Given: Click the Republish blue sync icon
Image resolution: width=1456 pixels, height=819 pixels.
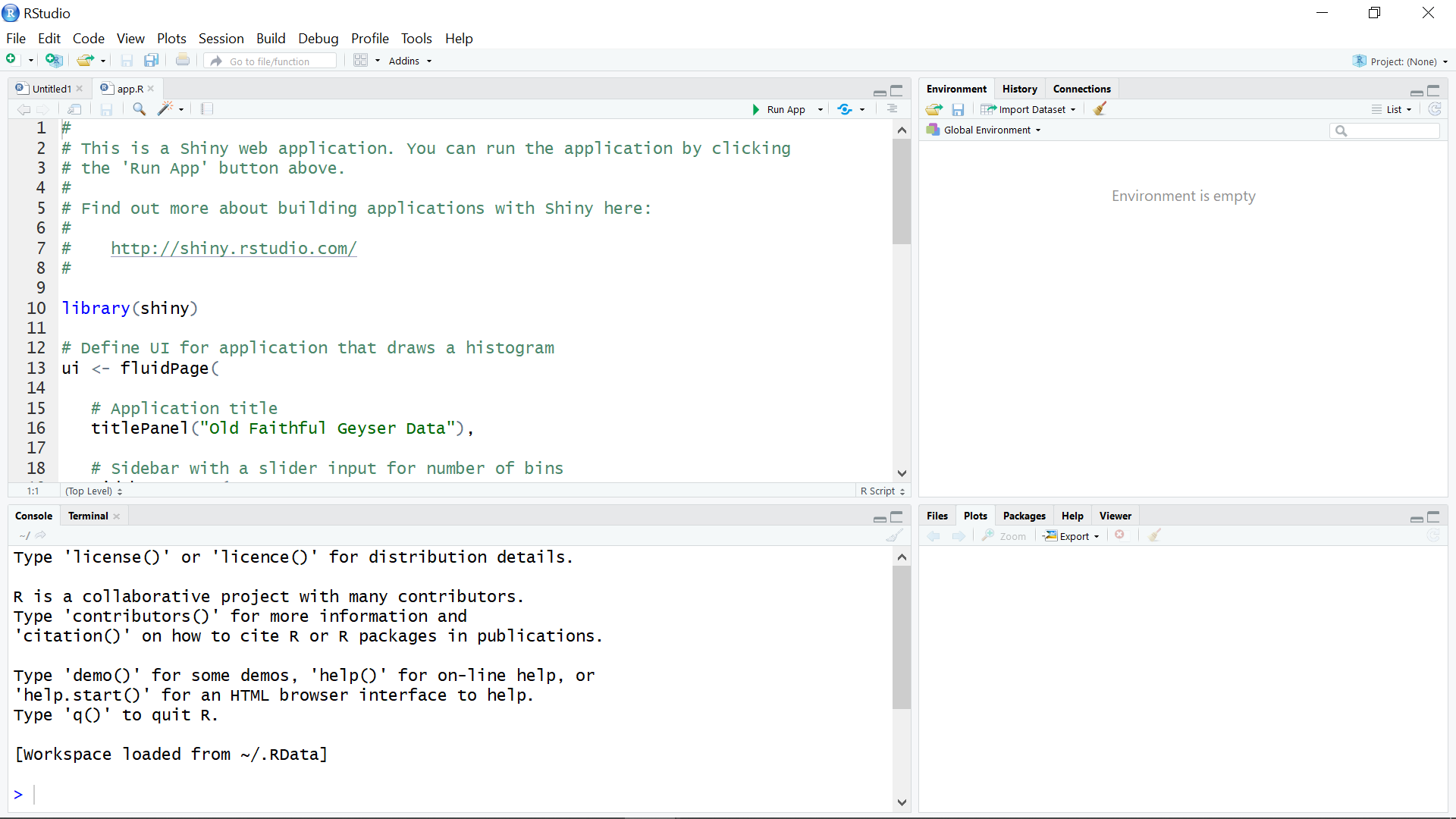Looking at the screenshot, I should point(845,109).
